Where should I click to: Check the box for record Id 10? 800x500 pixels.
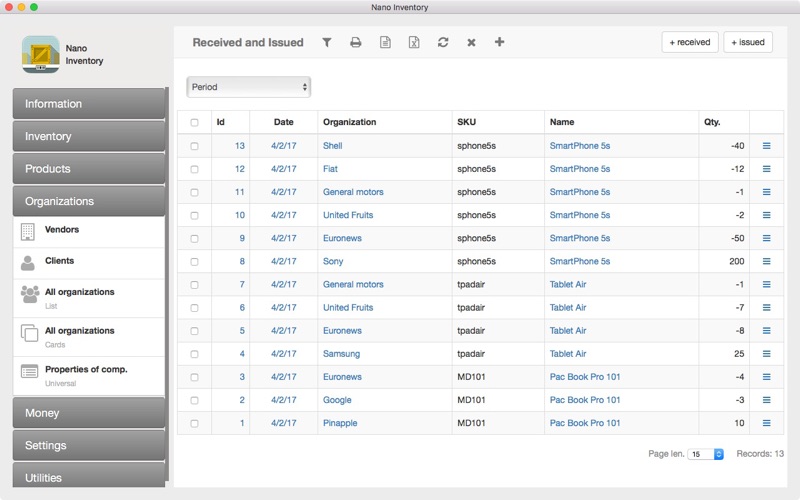pyautogui.click(x=194, y=216)
